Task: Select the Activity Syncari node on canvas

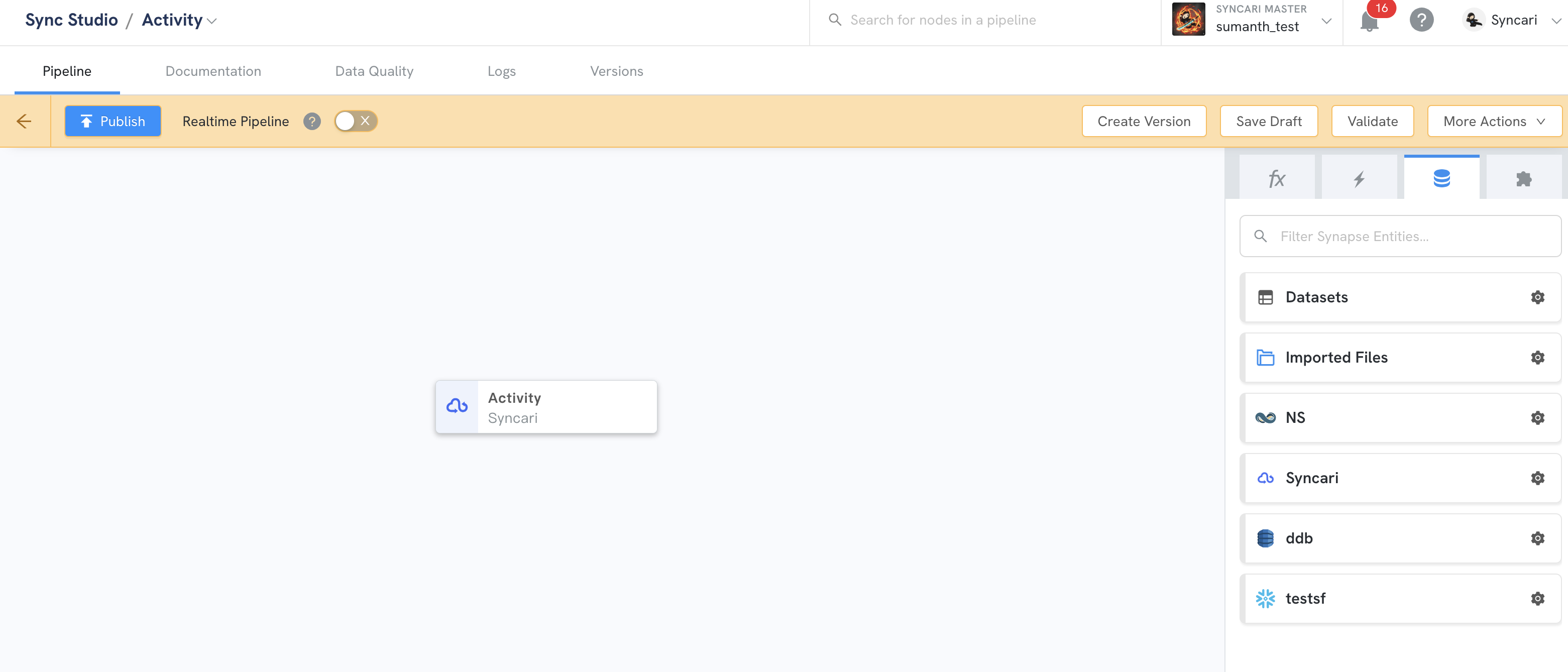Action: [546, 407]
